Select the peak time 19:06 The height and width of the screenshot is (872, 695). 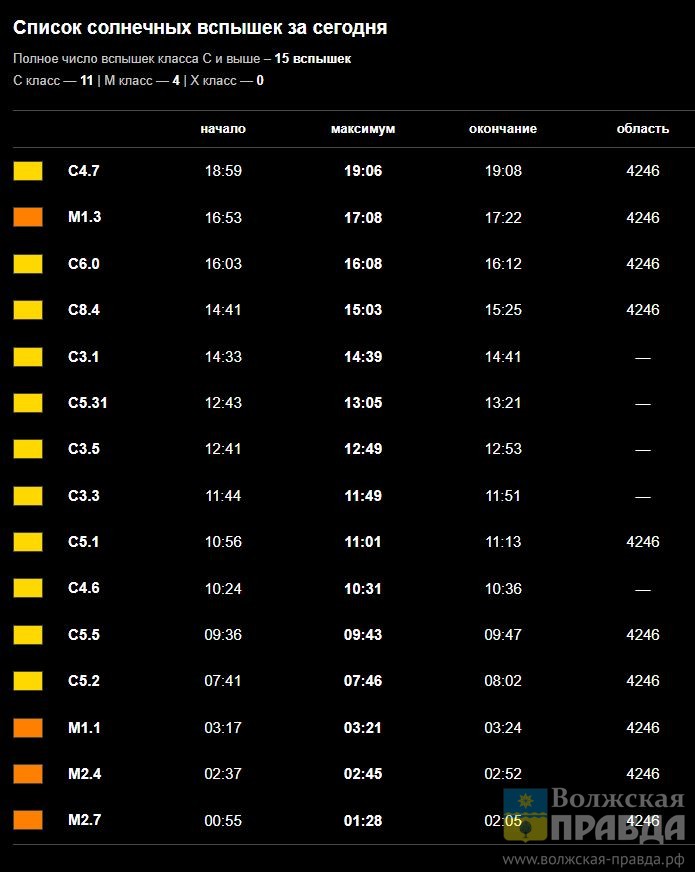(363, 171)
